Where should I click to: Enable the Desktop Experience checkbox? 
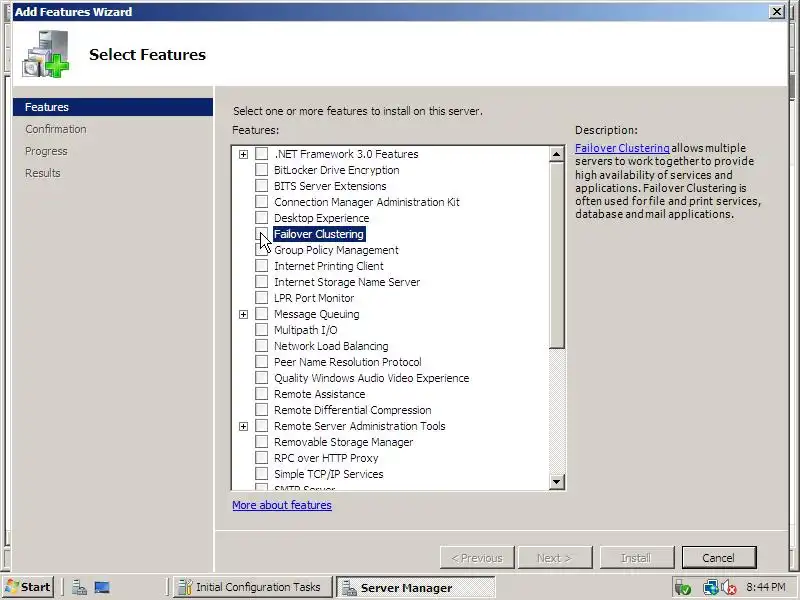tap(261, 218)
